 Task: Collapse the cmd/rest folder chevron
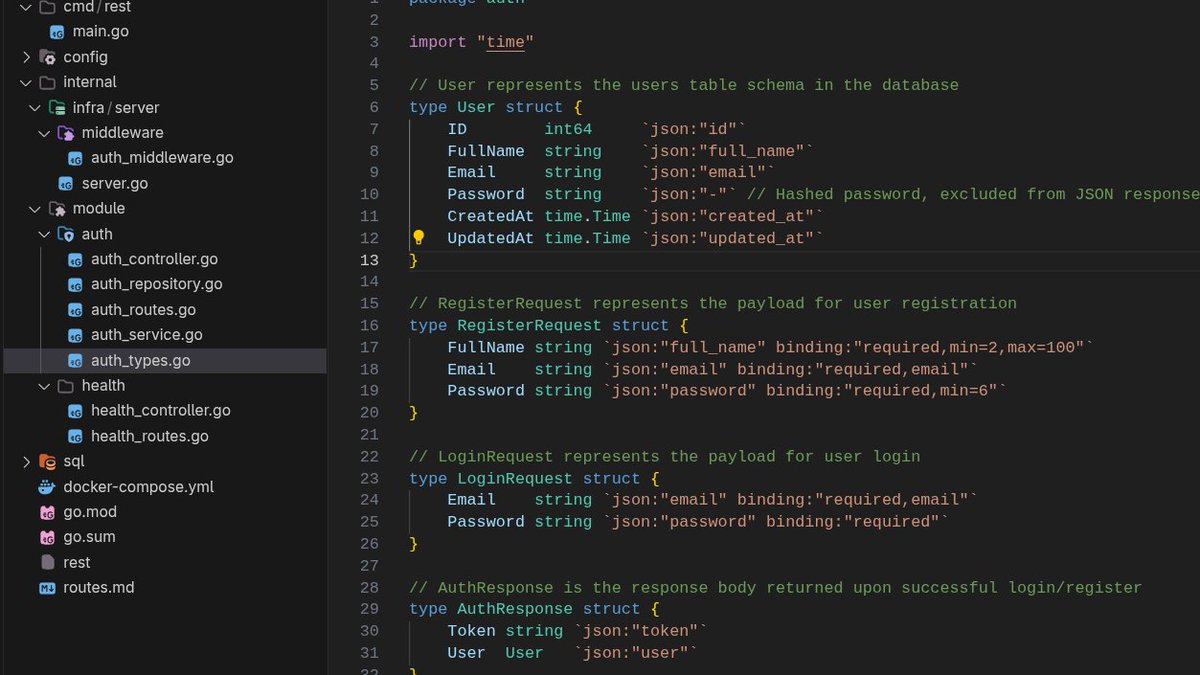click(26, 7)
